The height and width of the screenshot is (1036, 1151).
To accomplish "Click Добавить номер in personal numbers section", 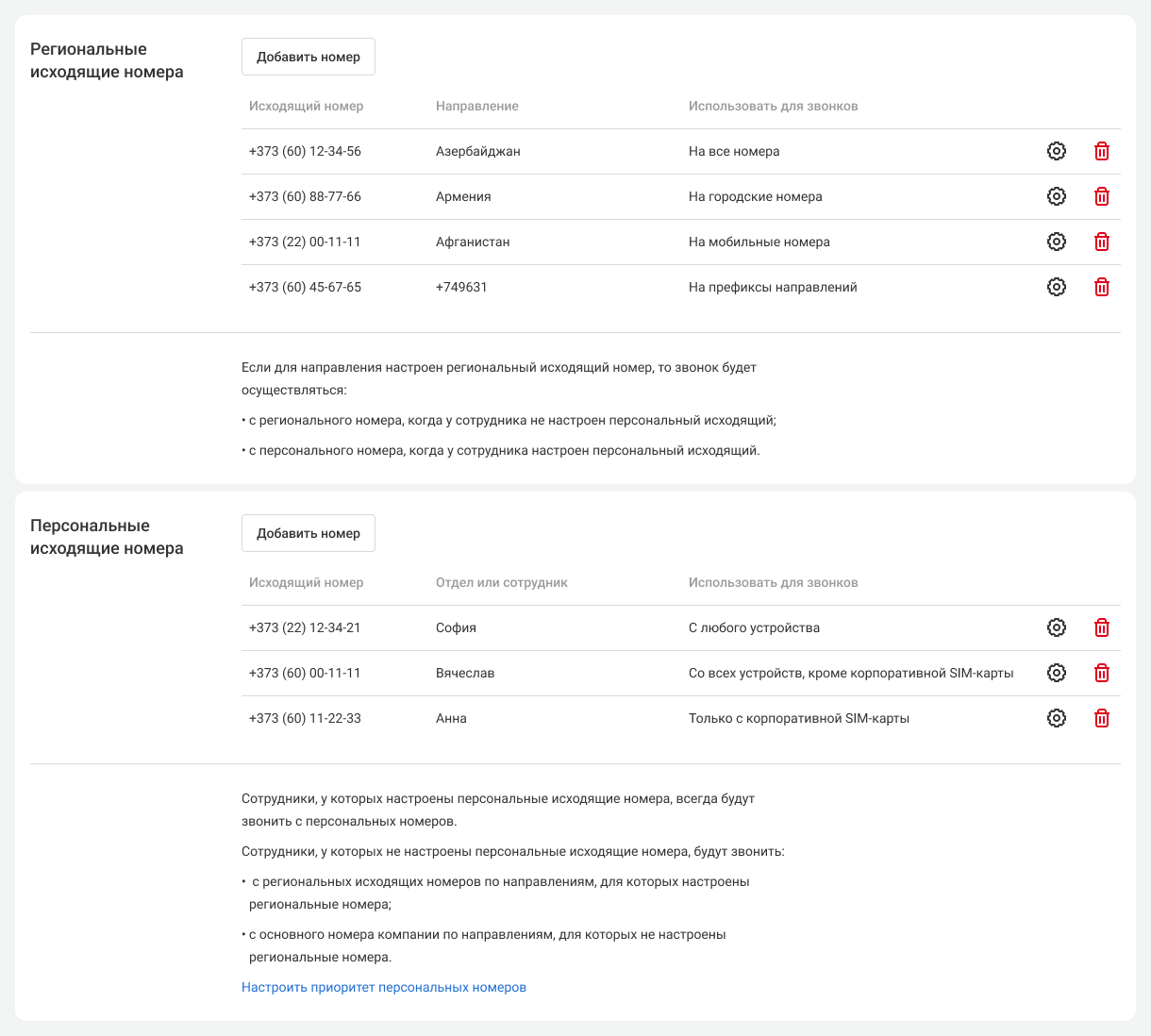I will pos(309,533).
